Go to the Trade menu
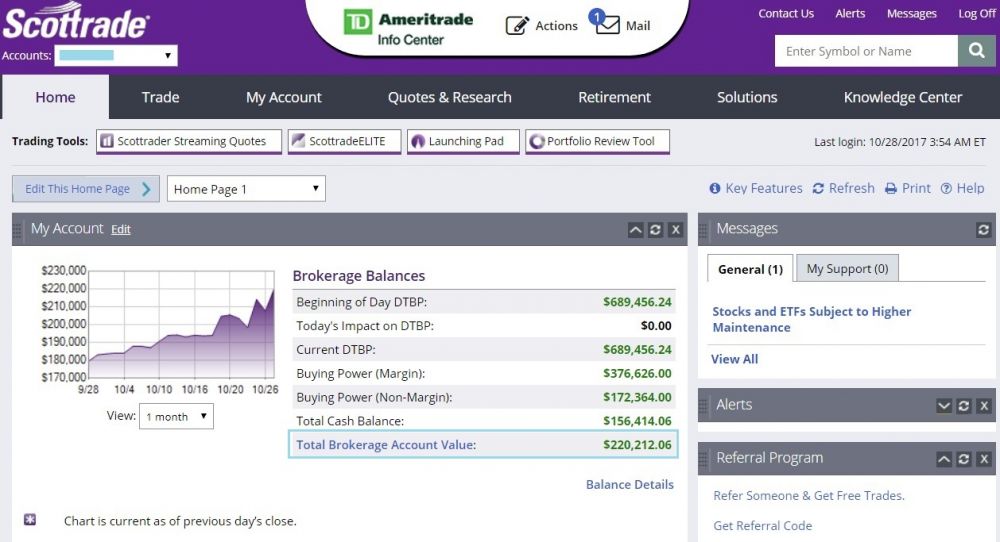Image resolution: width=1000 pixels, height=542 pixels. 160,97
